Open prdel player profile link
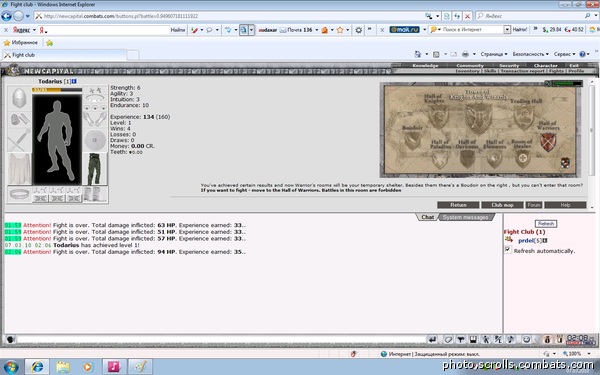600x375 pixels. (x=526, y=240)
